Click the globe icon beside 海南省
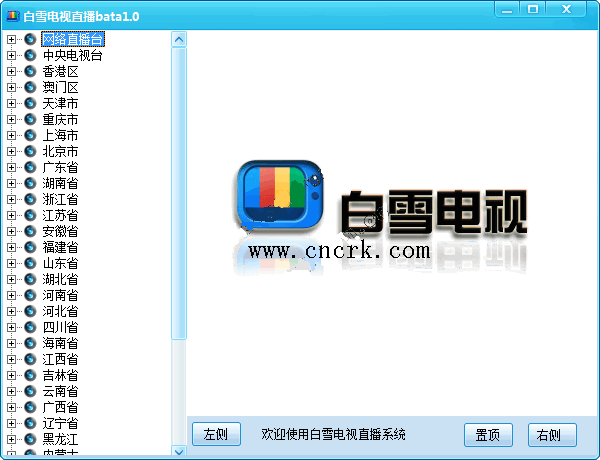 coord(30,343)
